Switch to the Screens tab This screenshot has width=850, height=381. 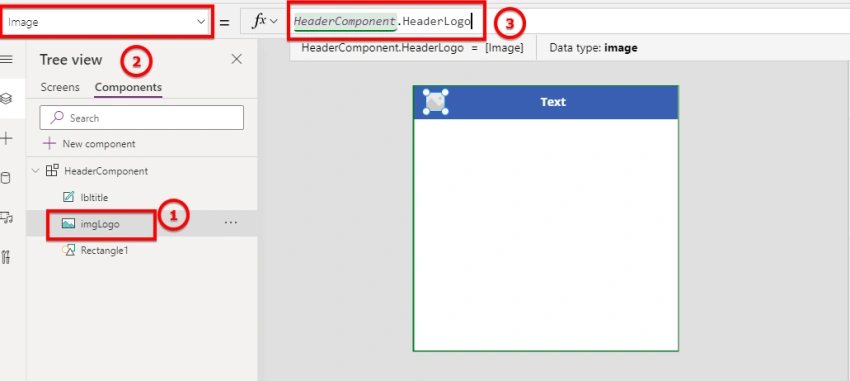tap(60, 87)
